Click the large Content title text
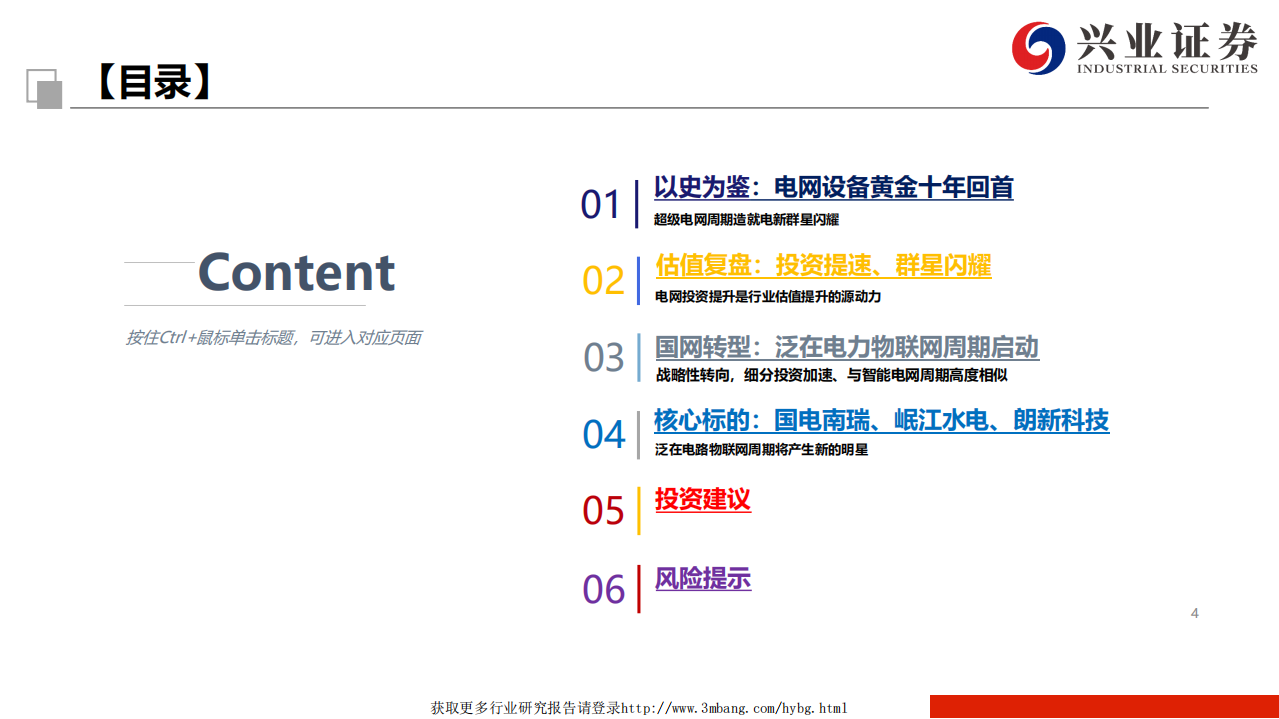 click(x=296, y=272)
